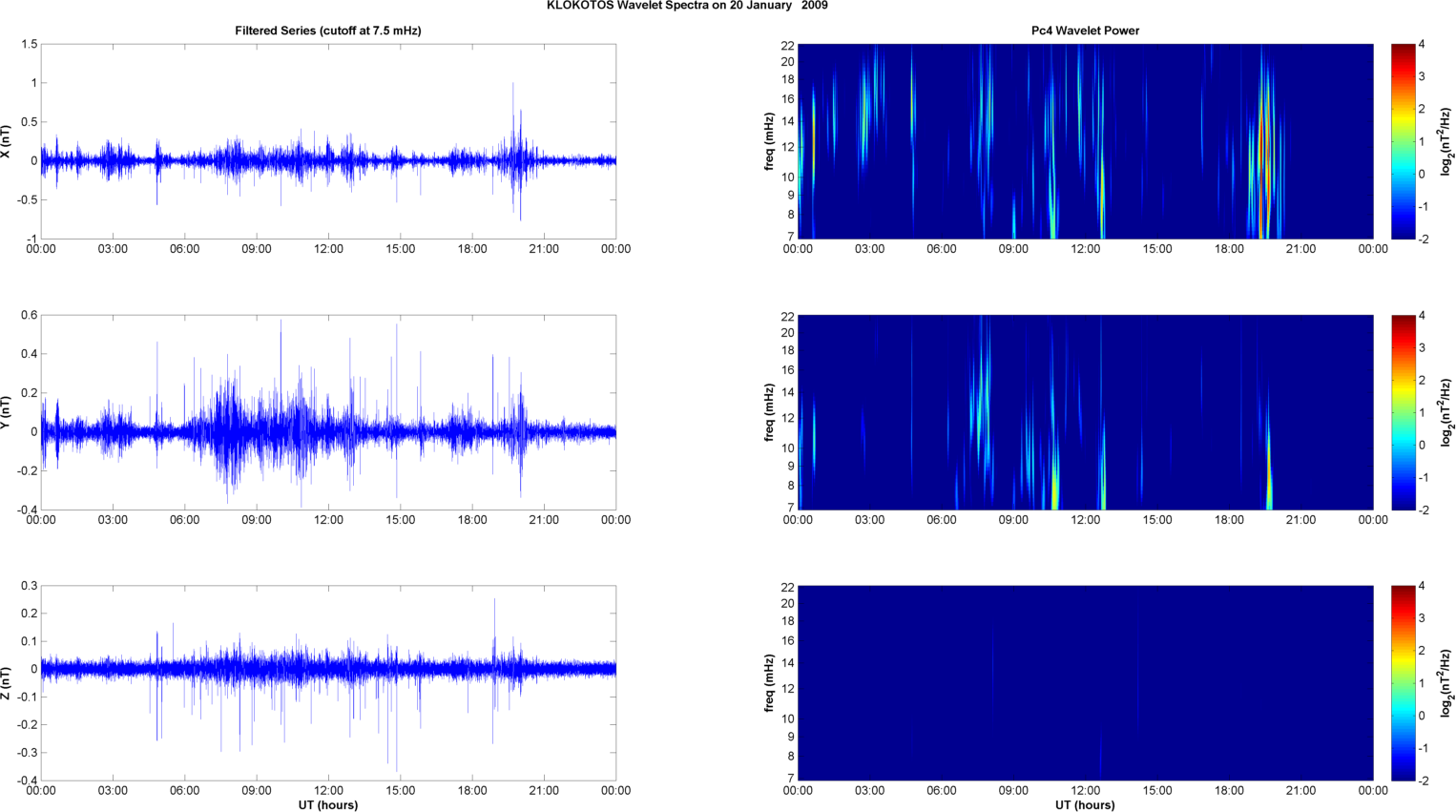Screen dimensions: 1456x812
Task: Click the bottom wavelet panel colorbar
Action: coord(1402,683)
